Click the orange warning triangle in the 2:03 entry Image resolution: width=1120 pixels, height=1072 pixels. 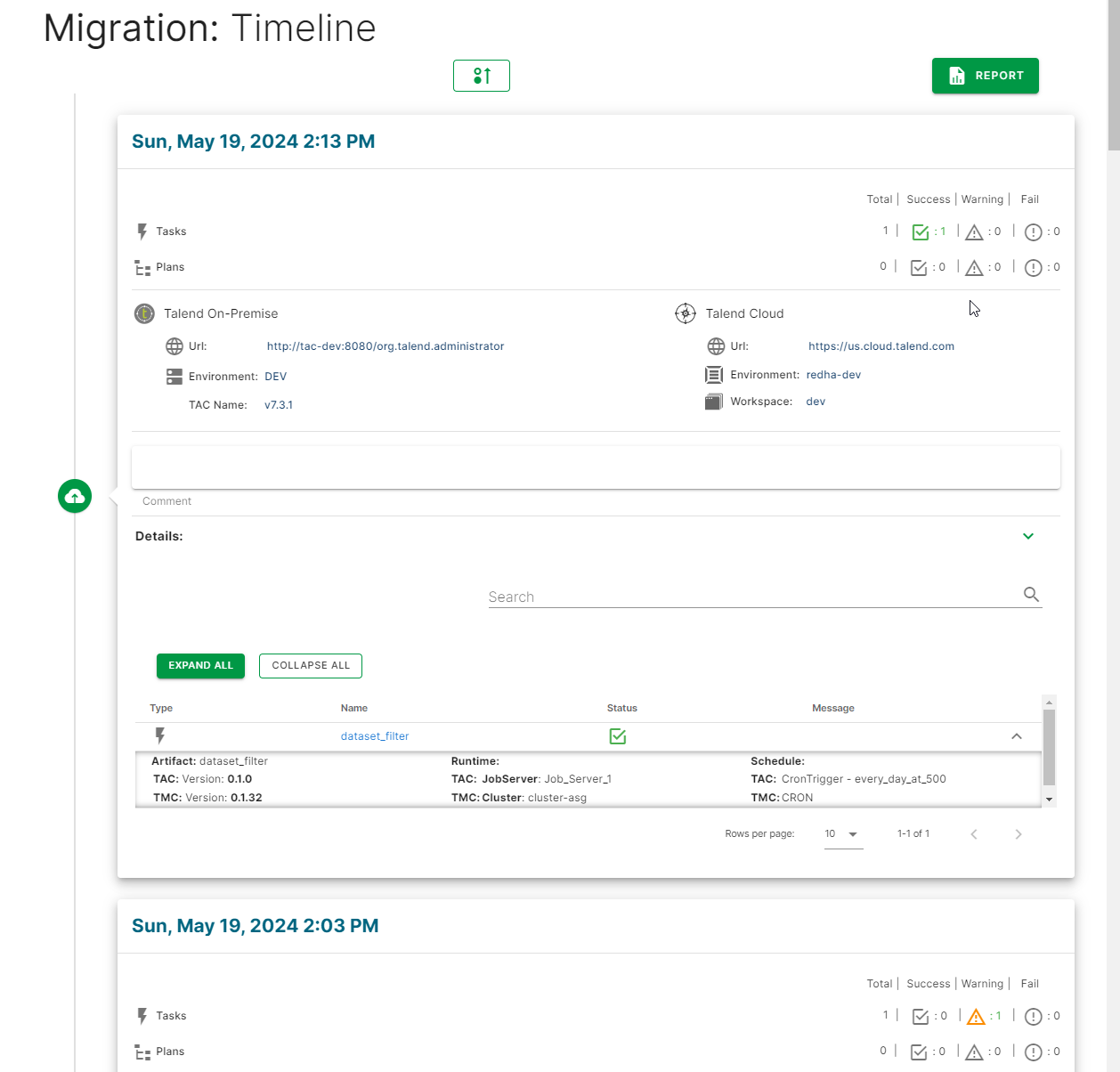(x=976, y=1016)
